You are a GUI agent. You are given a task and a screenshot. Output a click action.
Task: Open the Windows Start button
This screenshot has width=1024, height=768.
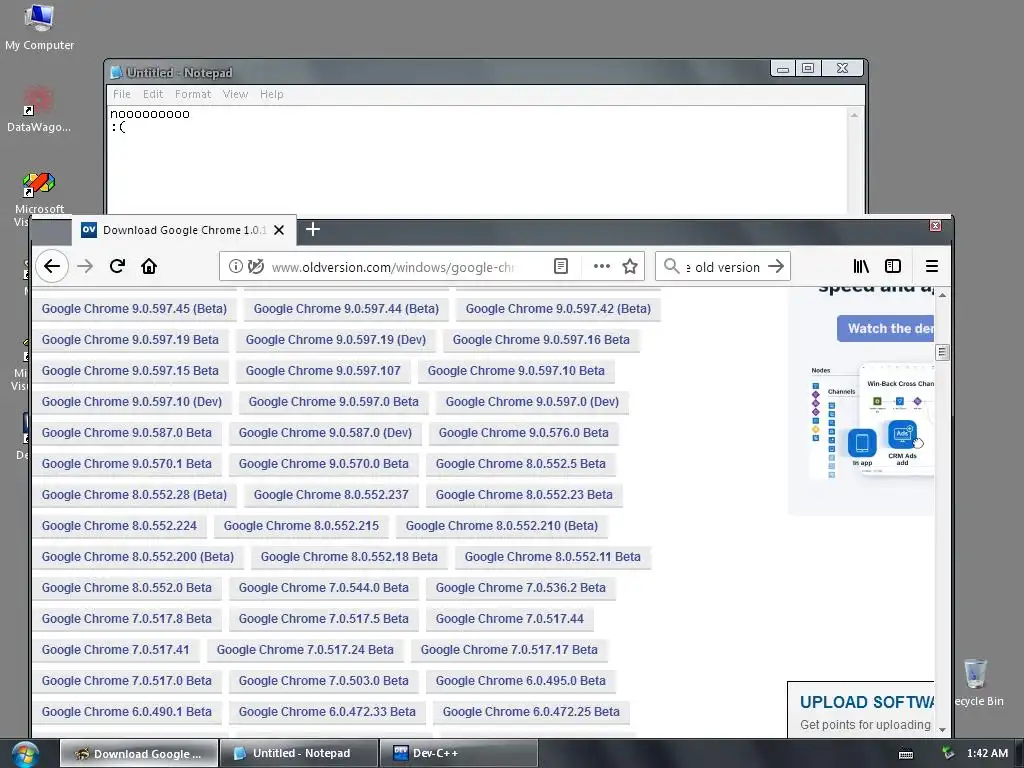25,754
